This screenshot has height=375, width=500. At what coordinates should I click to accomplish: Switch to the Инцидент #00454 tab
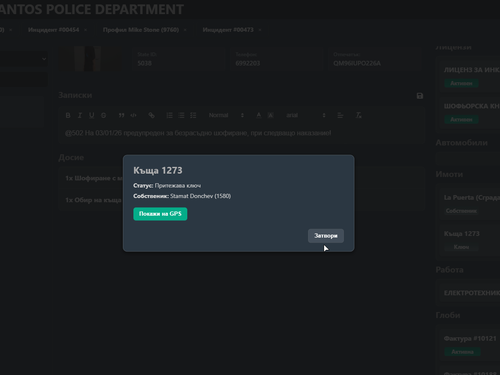pyautogui.click(x=54, y=30)
